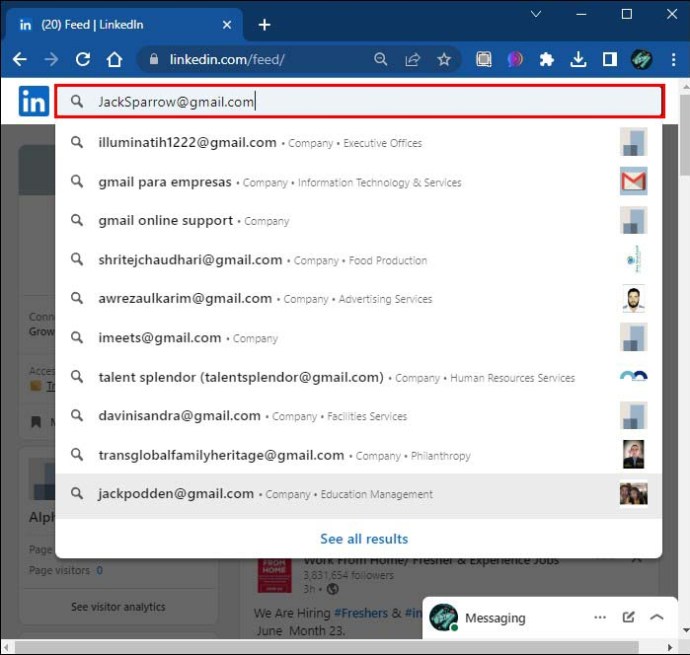Viewport: 690px width, 655px height.
Task: Open See visitor analytics link
Action: (x=118, y=606)
